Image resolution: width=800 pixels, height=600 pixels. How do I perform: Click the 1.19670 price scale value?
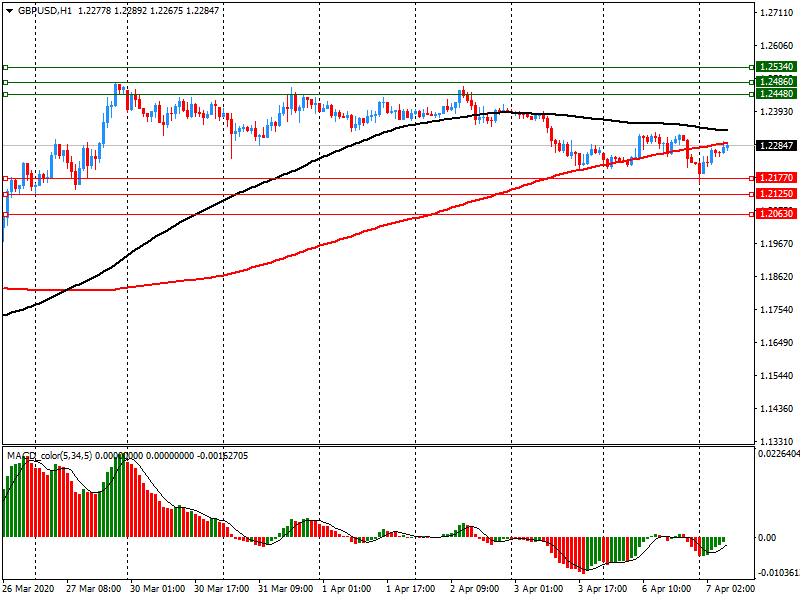coord(777,244)
